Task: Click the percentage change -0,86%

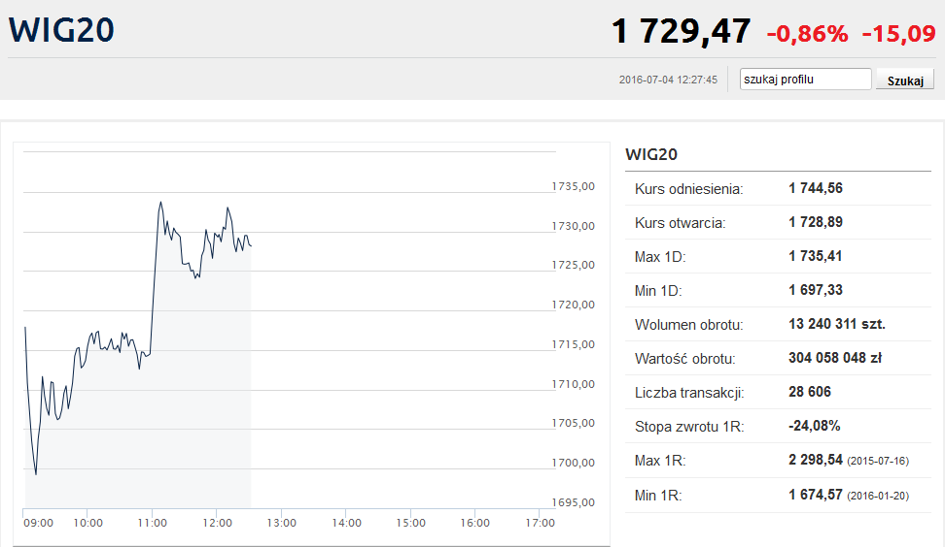Action: (x=807, y=34)
